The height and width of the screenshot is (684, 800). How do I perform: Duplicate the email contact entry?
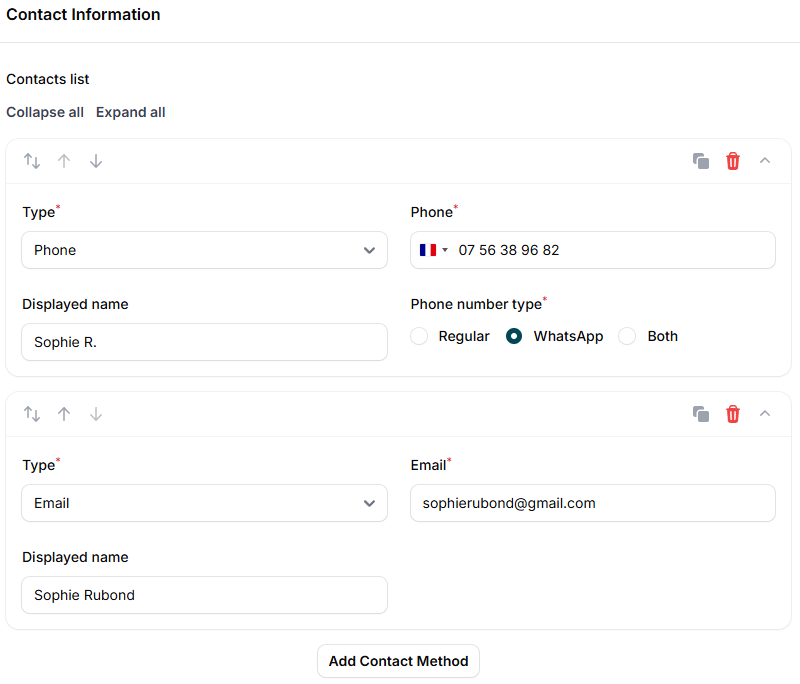coord(701,414)
